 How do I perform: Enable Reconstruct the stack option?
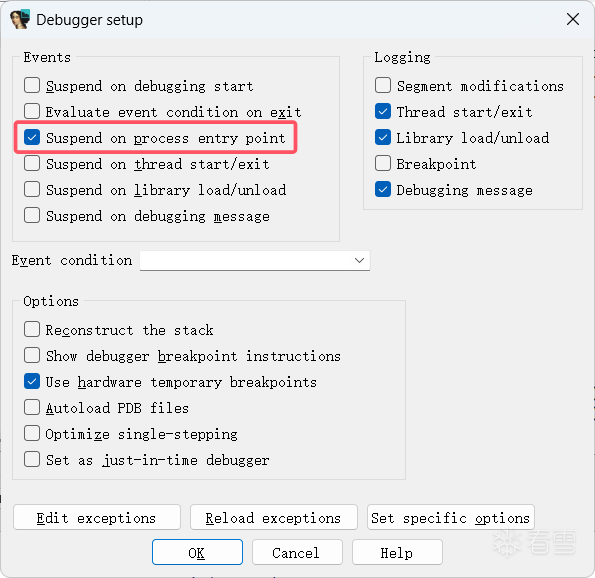click(32, 329)
